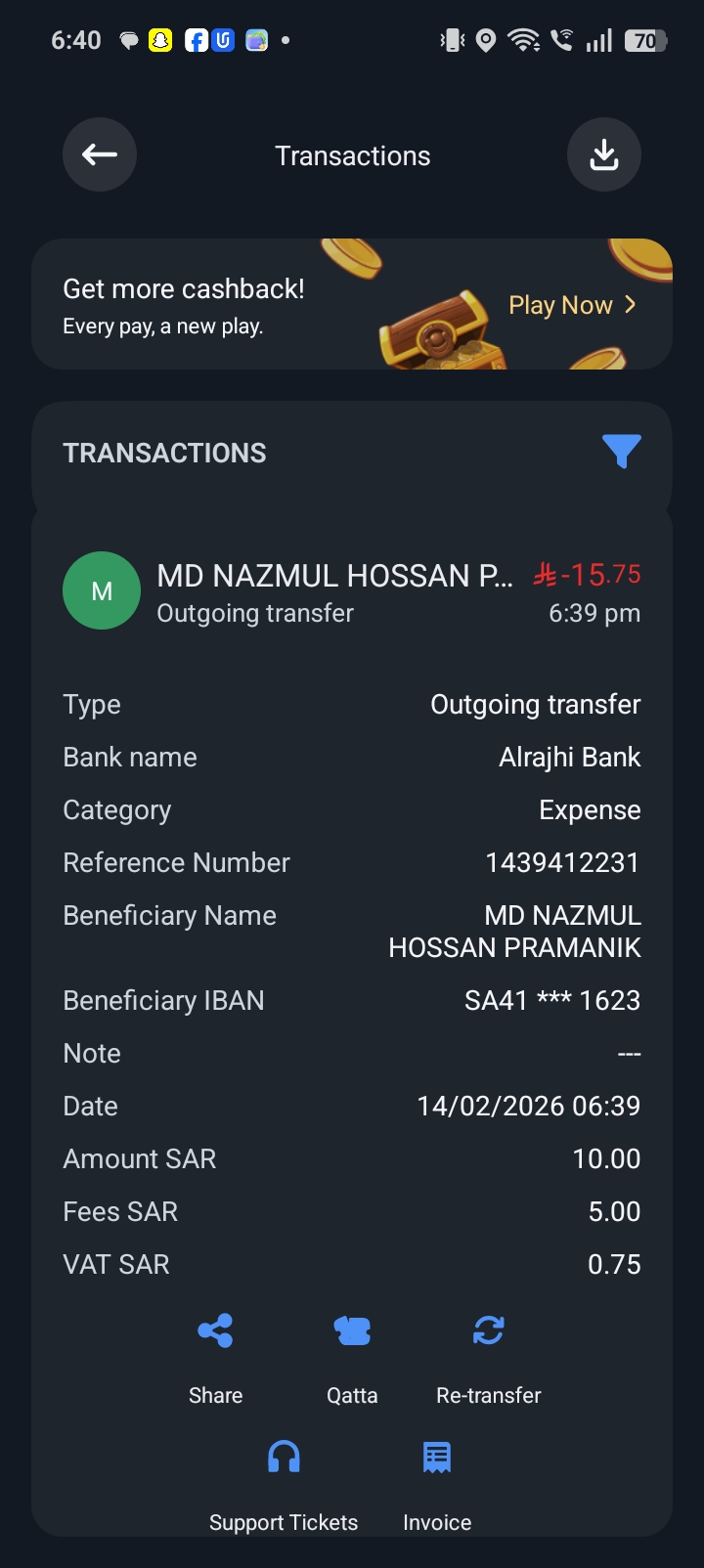Open Support Tickets headphone icon
This screenshot has width=704, height=1568.
(x=284, y=1458)
